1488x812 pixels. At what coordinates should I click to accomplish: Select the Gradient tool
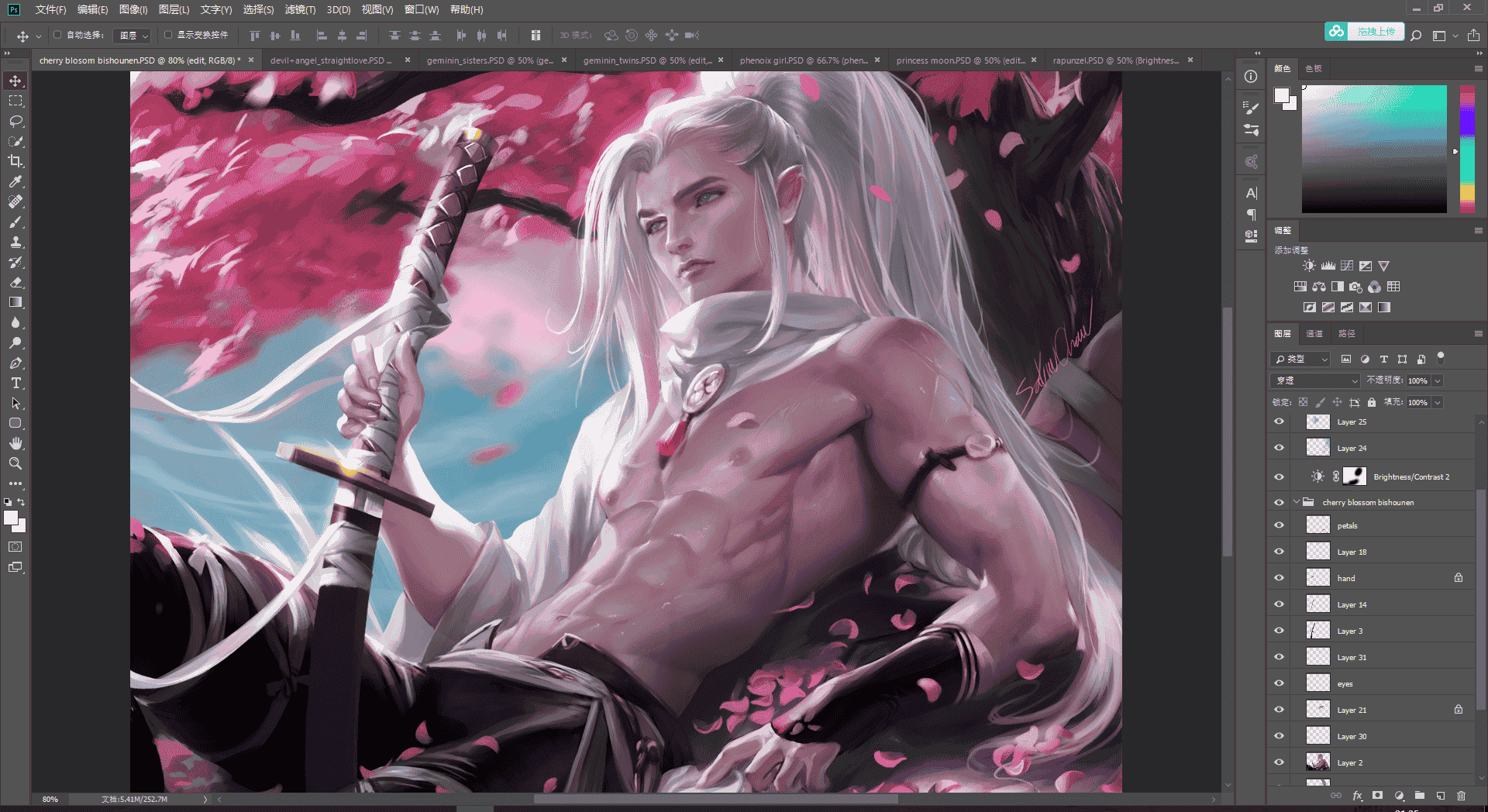click(15, 302)
